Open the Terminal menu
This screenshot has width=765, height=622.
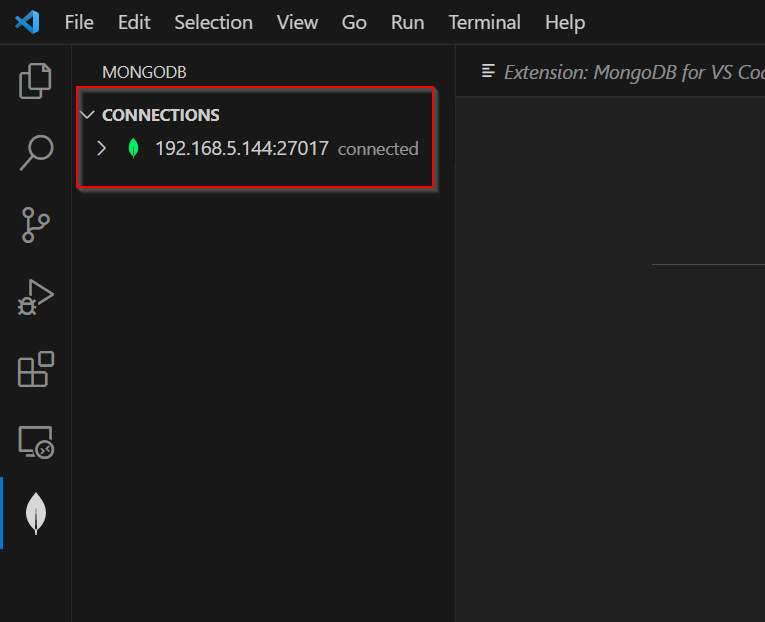click(x=484, y=22)
